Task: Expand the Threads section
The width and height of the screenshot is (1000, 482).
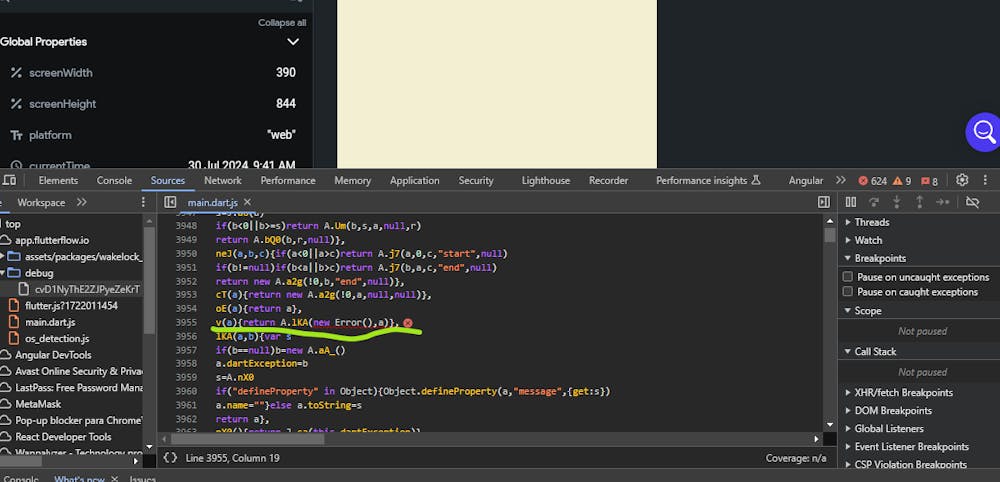Action: tap(871, 222)
